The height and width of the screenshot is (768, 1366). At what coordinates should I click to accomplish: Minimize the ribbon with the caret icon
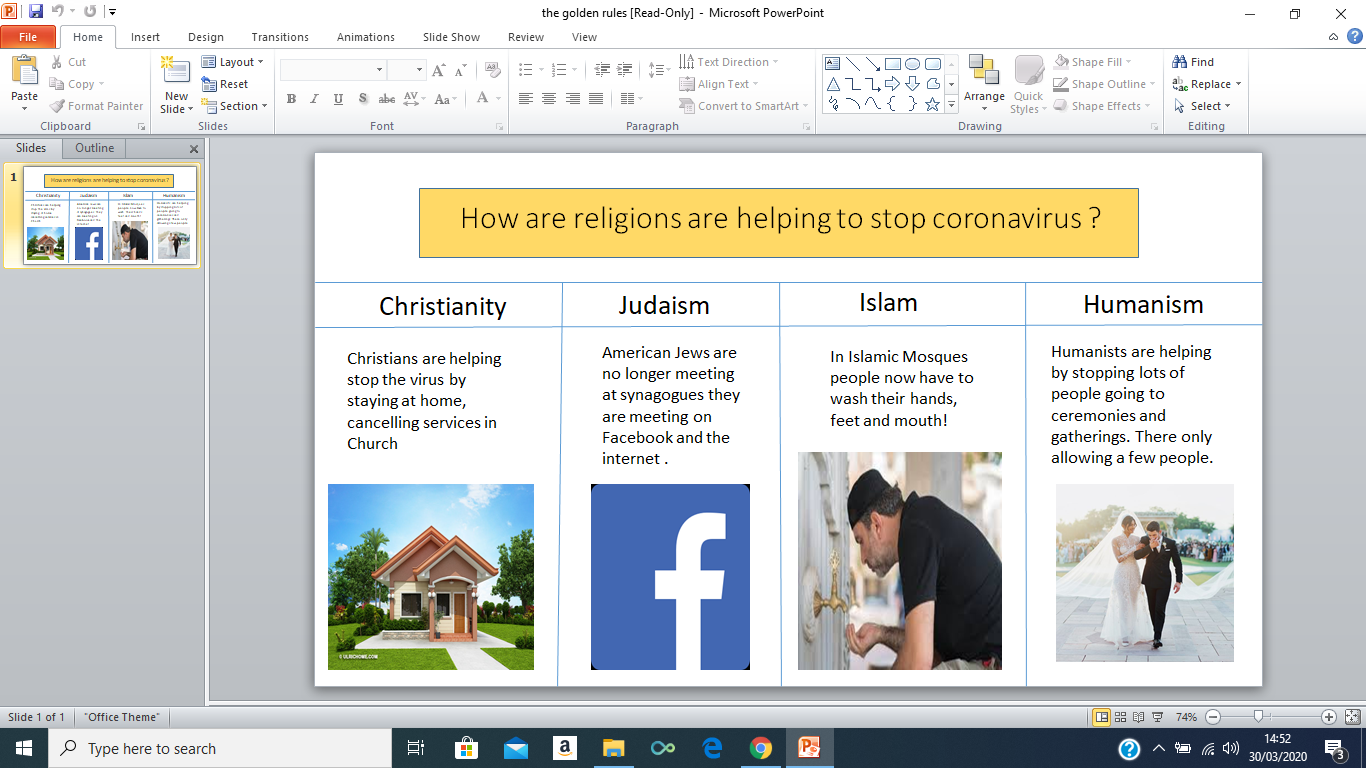coord(1334,37)
